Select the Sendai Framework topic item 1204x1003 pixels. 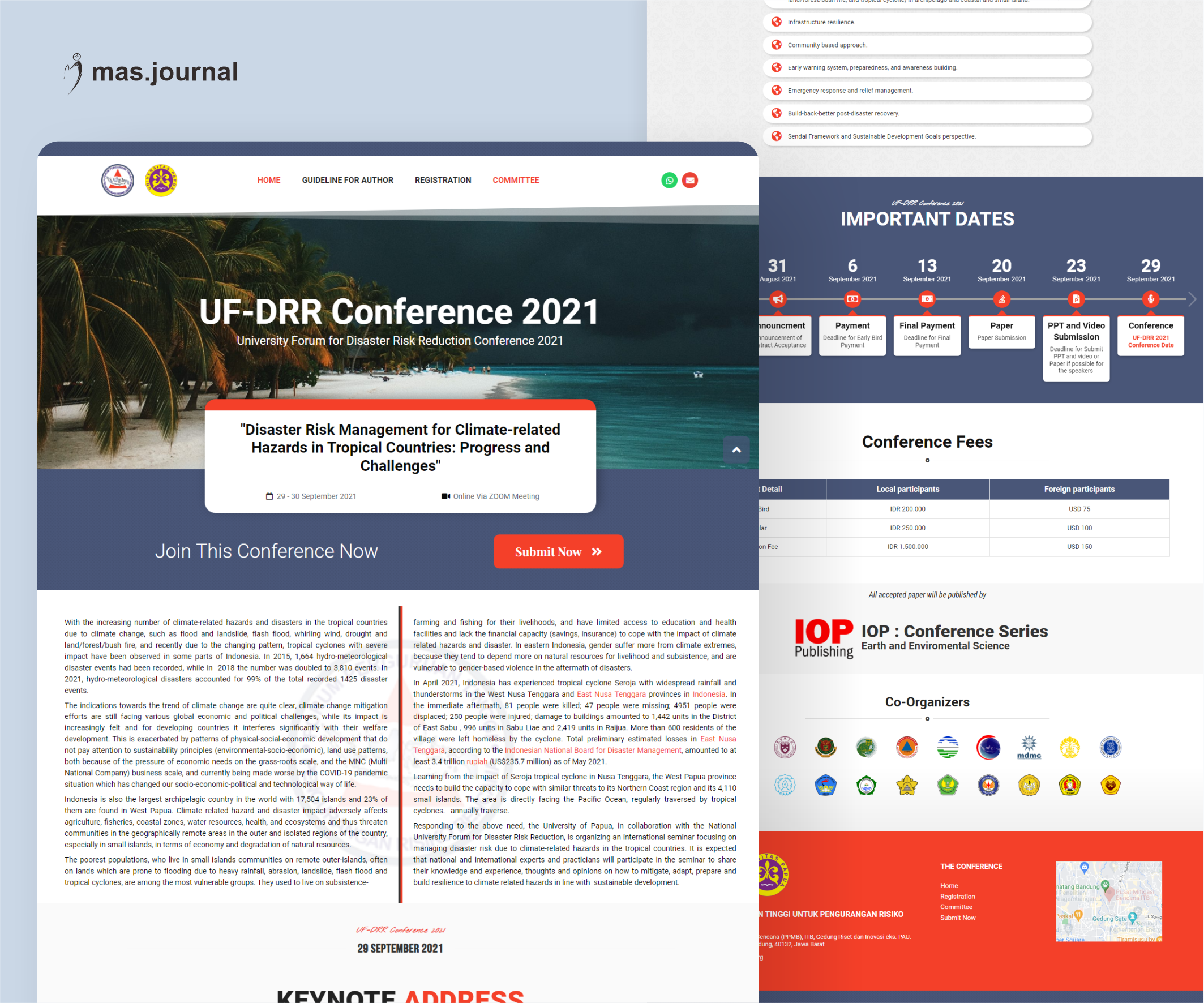(927, 136)
